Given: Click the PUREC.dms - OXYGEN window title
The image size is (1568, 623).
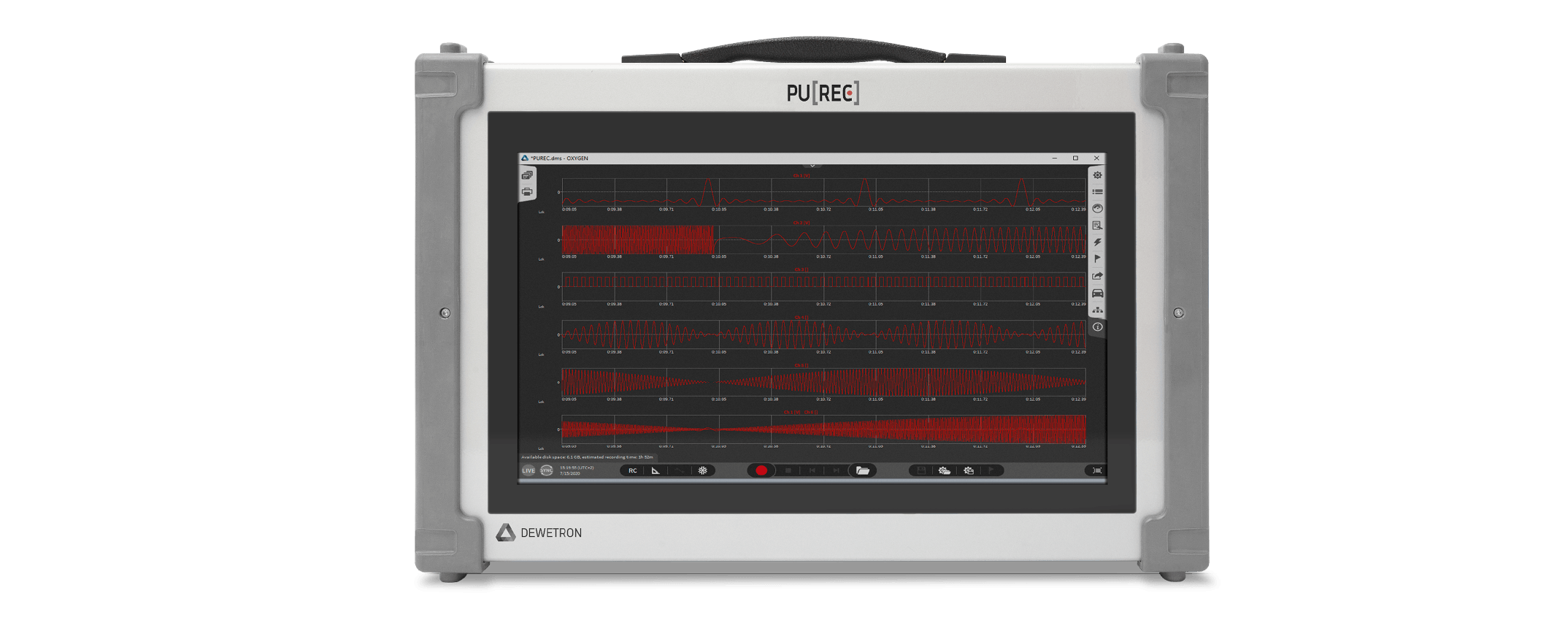Looking at the screenshot, I should (x=559, y=158).
